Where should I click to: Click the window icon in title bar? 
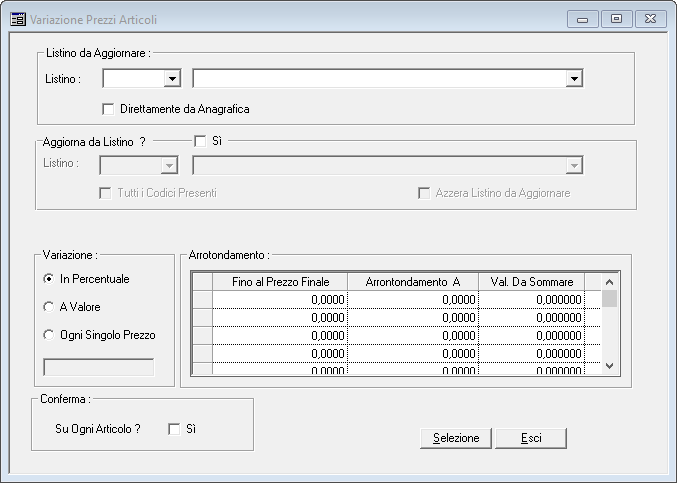click(18, 19)
